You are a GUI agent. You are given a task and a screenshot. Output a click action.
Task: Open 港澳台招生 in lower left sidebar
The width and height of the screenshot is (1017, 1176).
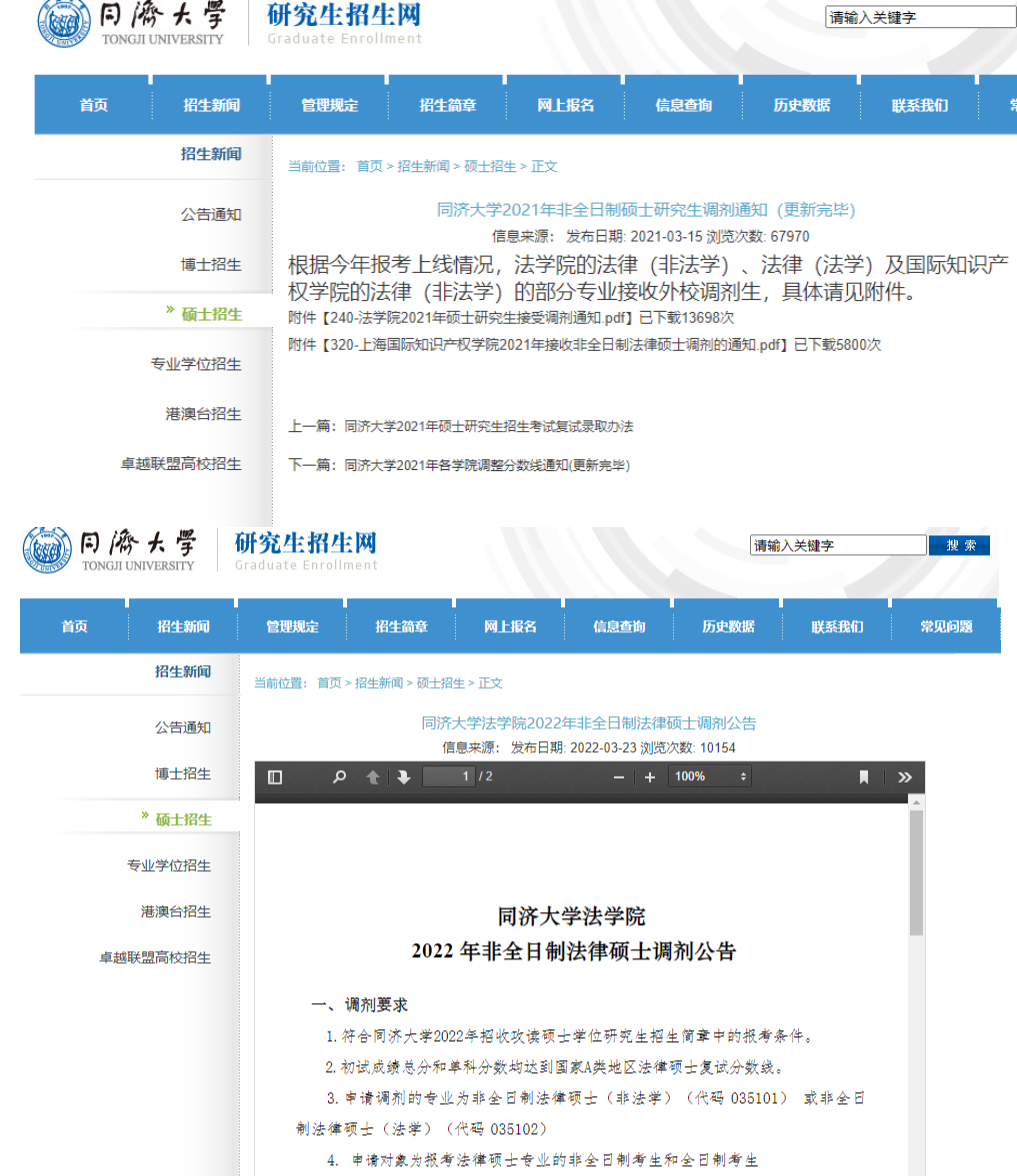tap(175, 912)
